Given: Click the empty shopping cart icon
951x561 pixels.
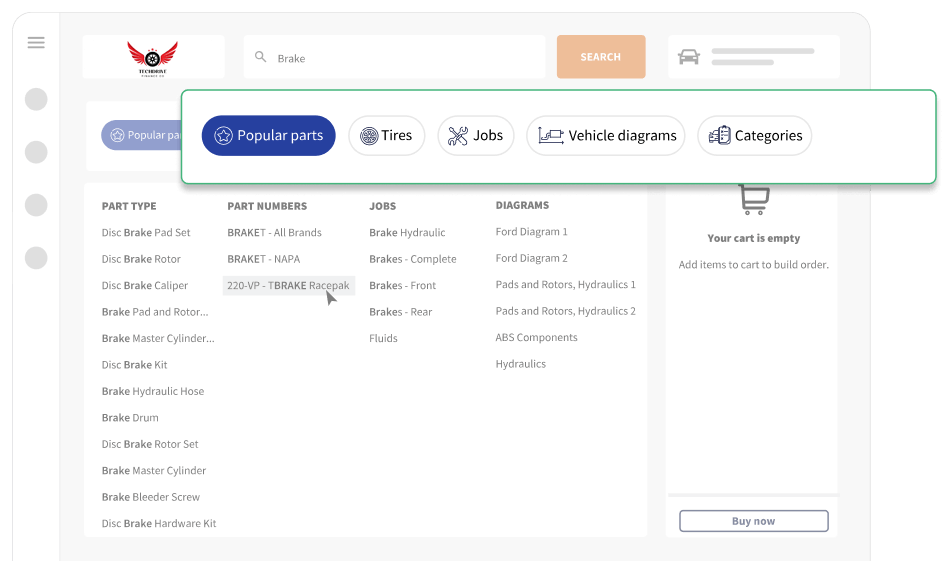Looking at the screenshot, I should pyautogui.click(x=754, y=200).
